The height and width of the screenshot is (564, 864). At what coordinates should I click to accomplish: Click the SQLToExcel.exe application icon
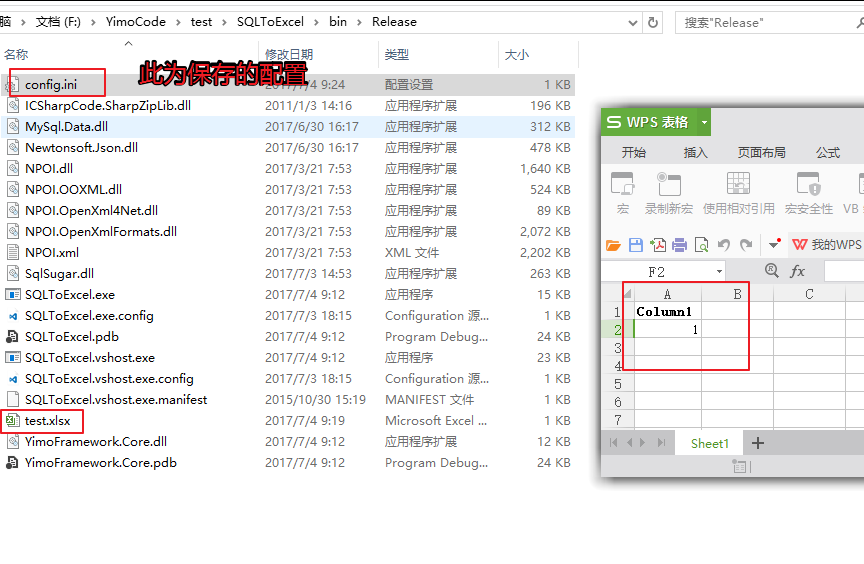point(12,295)
